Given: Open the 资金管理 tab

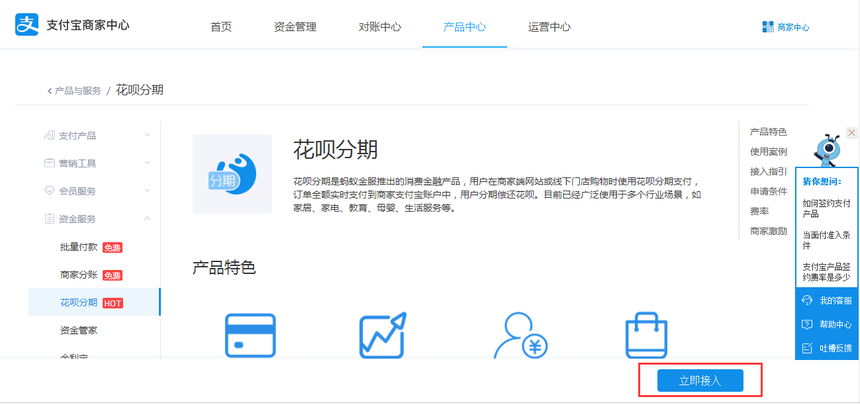Looking at the screenshot, I should [295, 27].
